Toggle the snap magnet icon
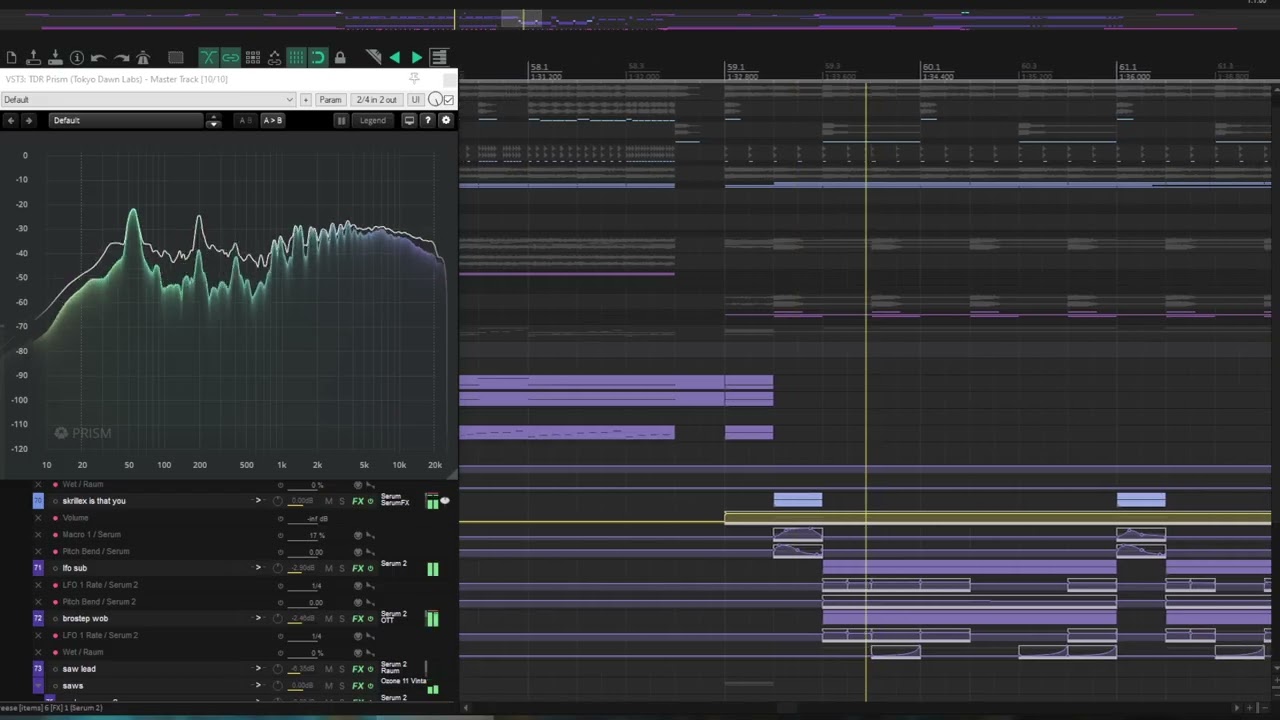1280x720 pixels. (x=318, y=58)
